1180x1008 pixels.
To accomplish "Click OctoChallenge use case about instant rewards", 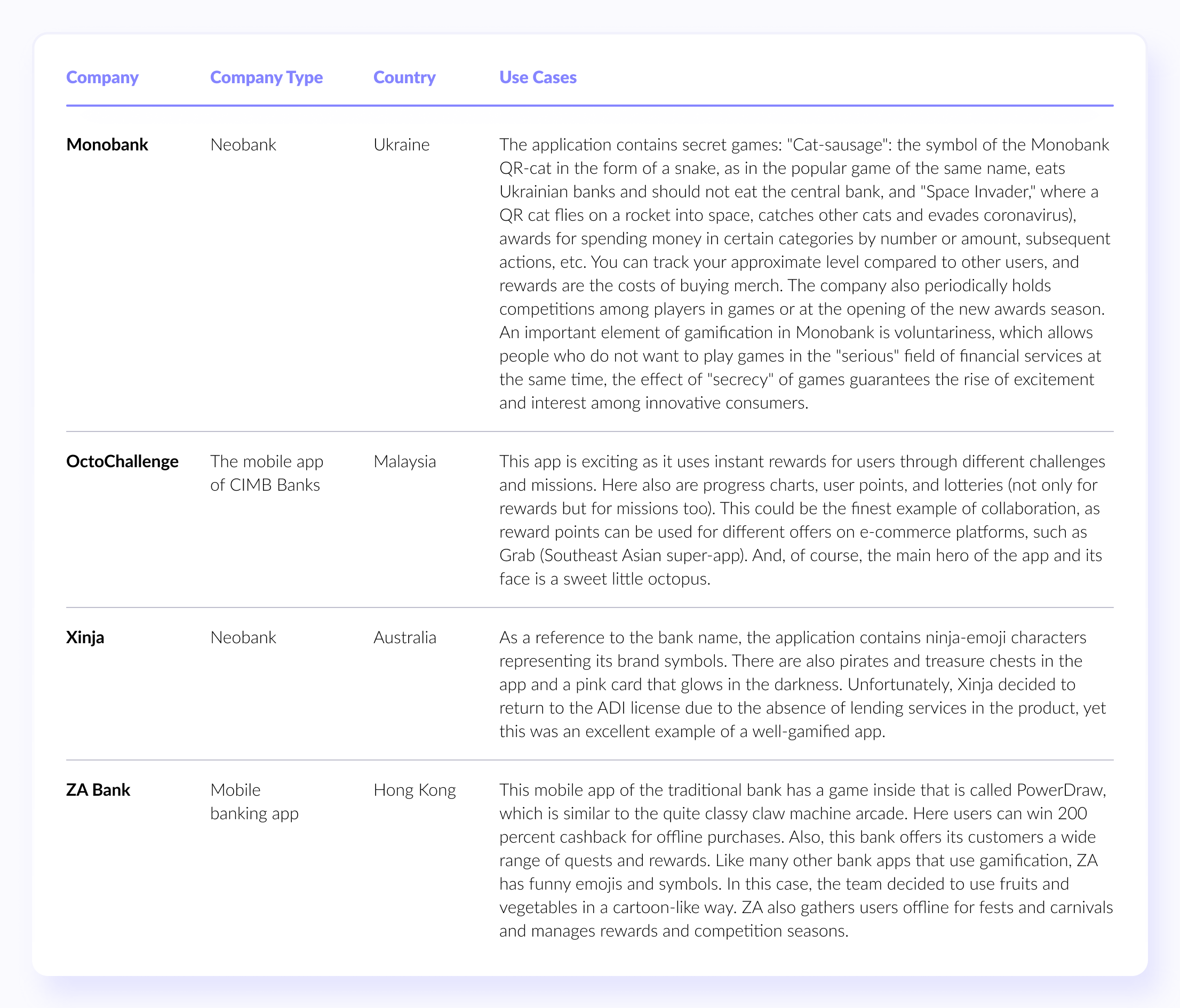I will pos(802,520).
